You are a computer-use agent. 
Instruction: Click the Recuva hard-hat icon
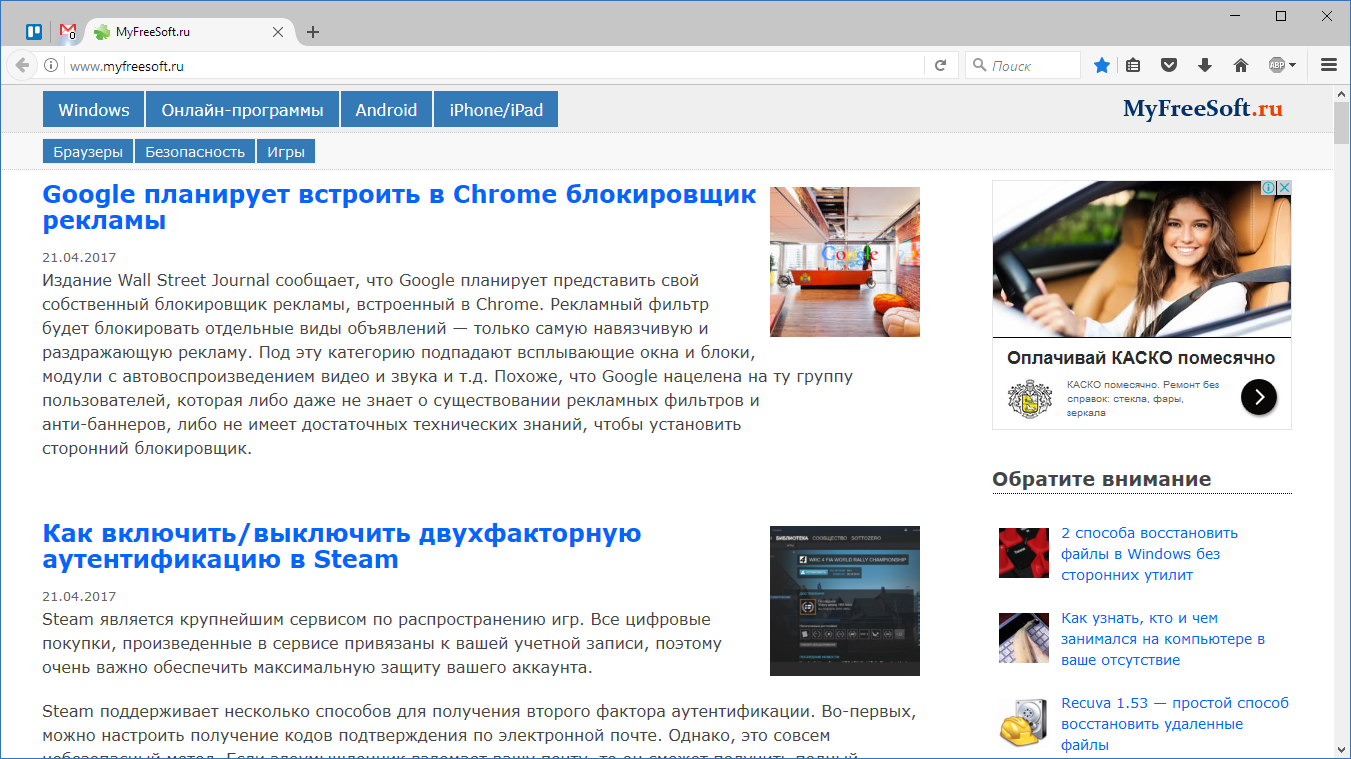(x=1024, y=723)
